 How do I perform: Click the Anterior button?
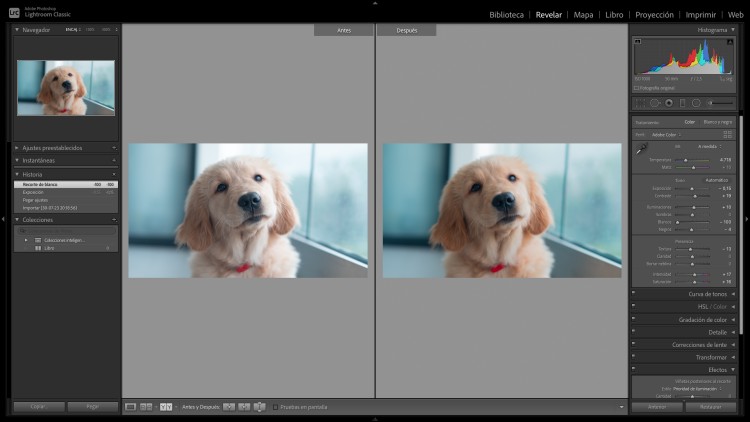(x=657, y=407)
